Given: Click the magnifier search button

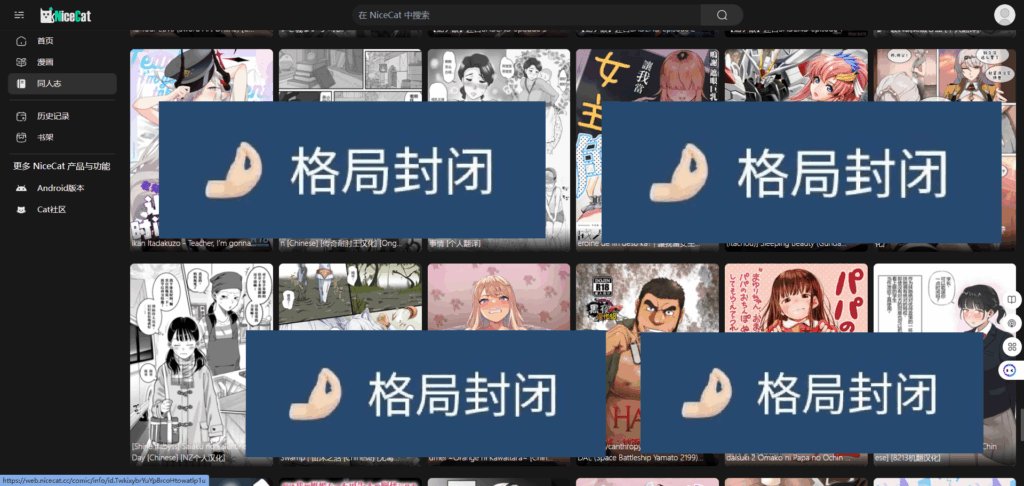Looking at the screenshot, I should click(x=722, y=15).
